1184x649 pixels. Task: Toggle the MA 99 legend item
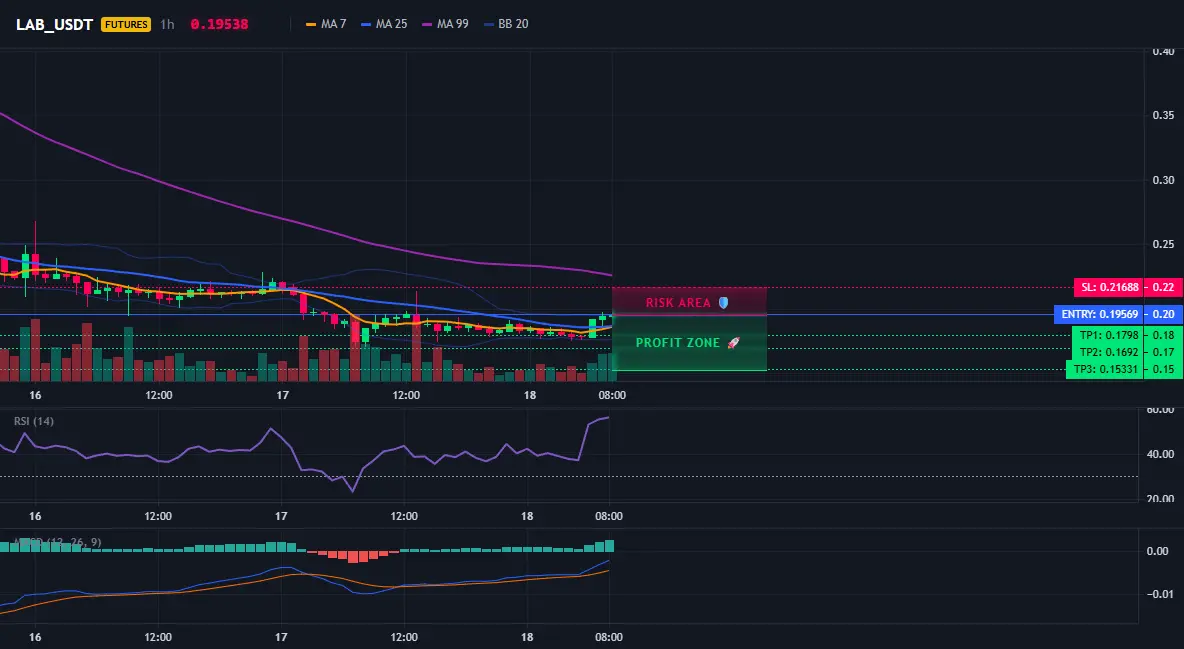(x=446, y=24)
